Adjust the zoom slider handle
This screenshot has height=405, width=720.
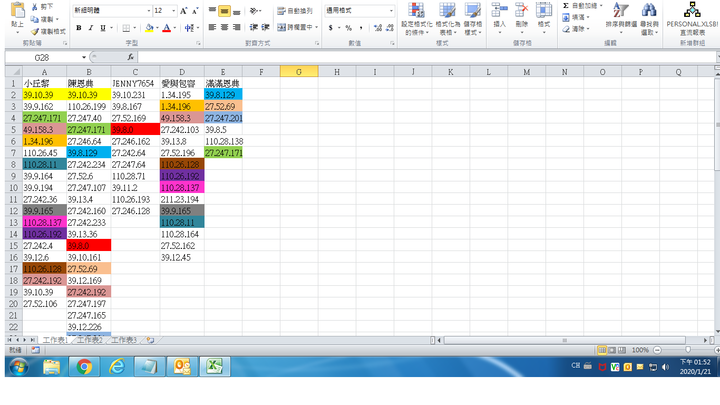687,350
